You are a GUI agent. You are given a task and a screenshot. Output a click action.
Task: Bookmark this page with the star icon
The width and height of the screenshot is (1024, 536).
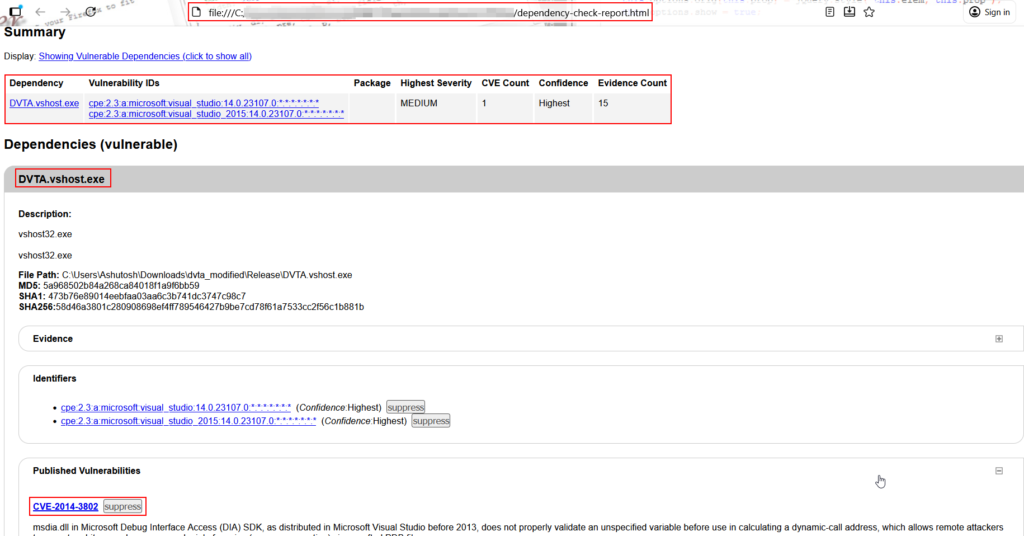click(869, 12)
